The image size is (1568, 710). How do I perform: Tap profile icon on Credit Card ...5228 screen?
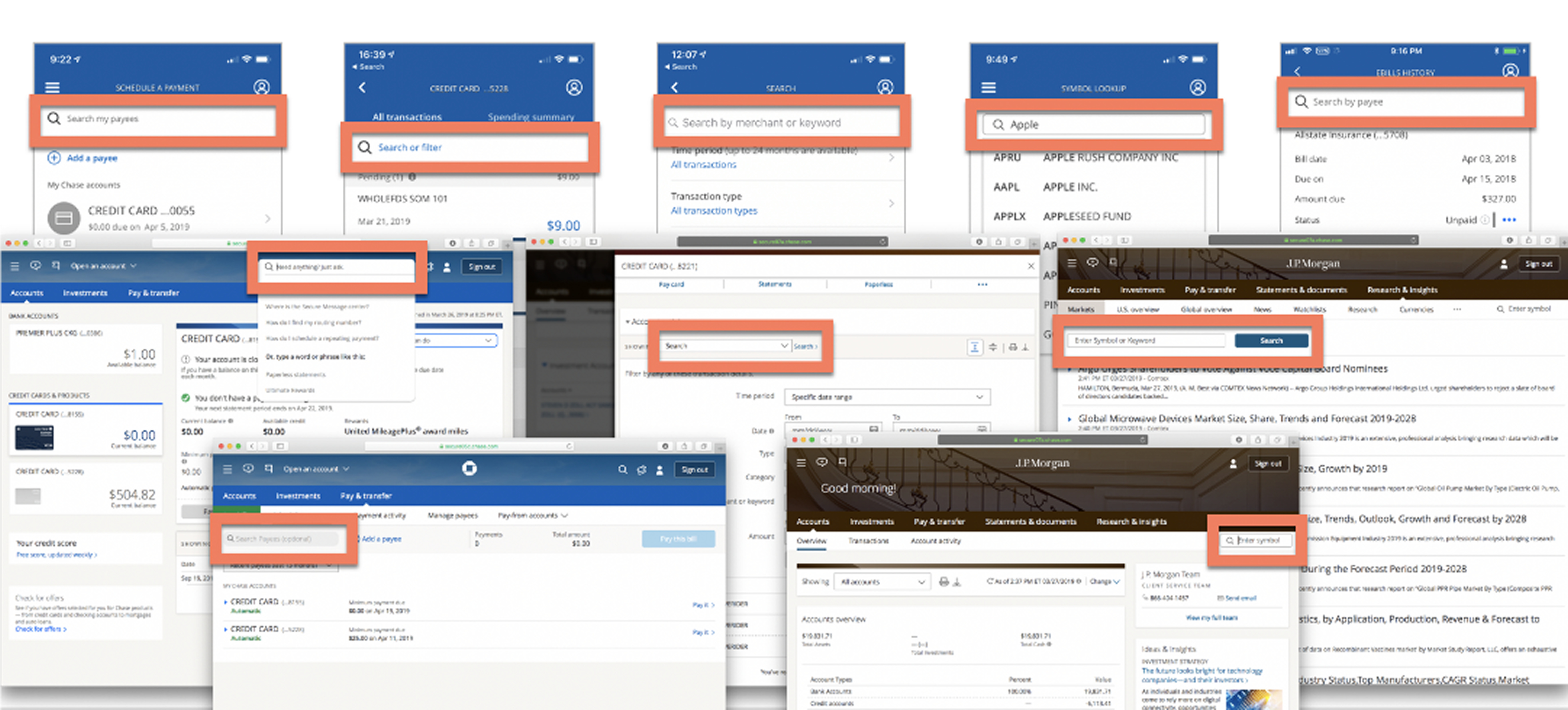(574, 88)
